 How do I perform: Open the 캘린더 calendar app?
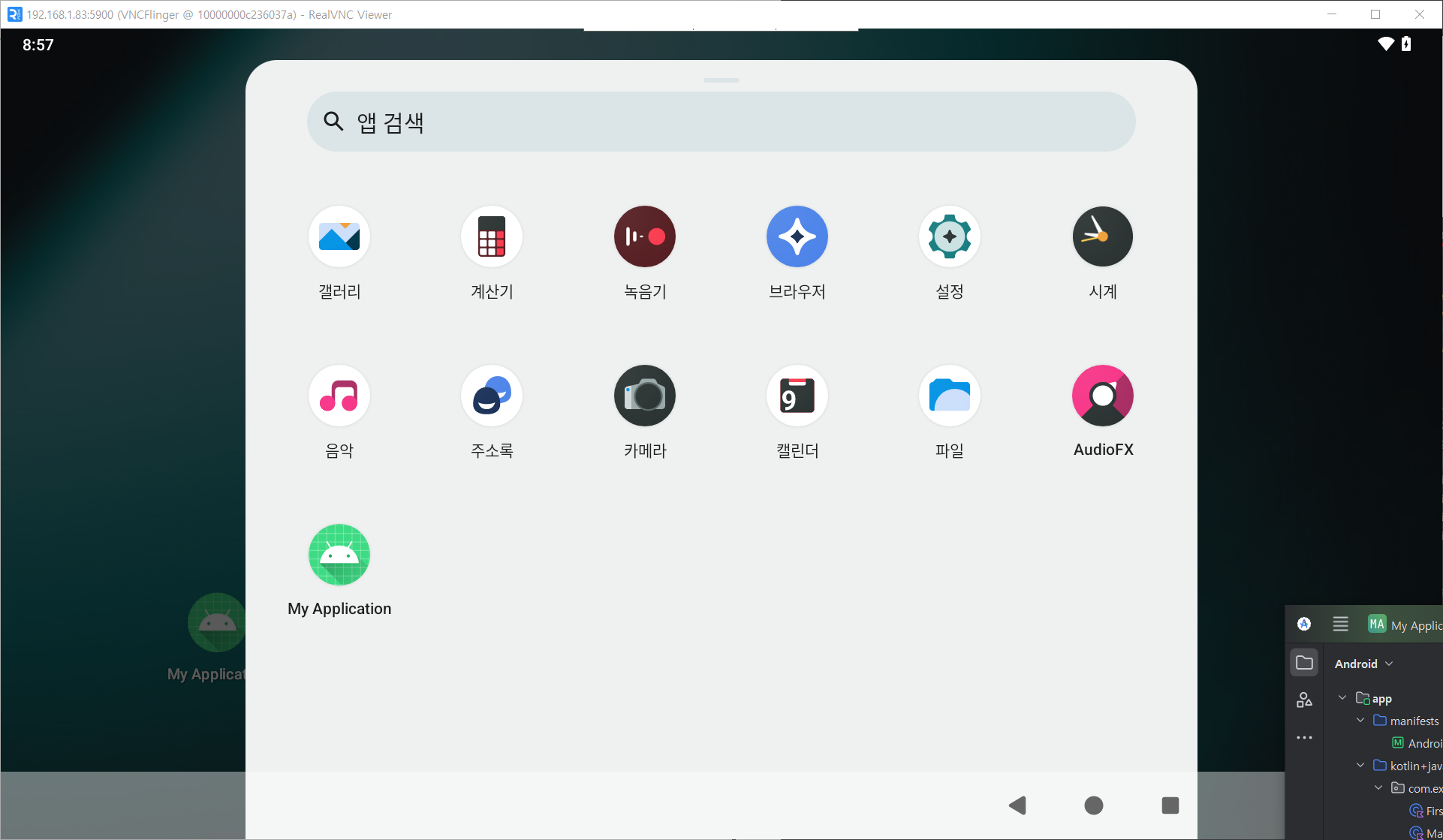(797, 396)
